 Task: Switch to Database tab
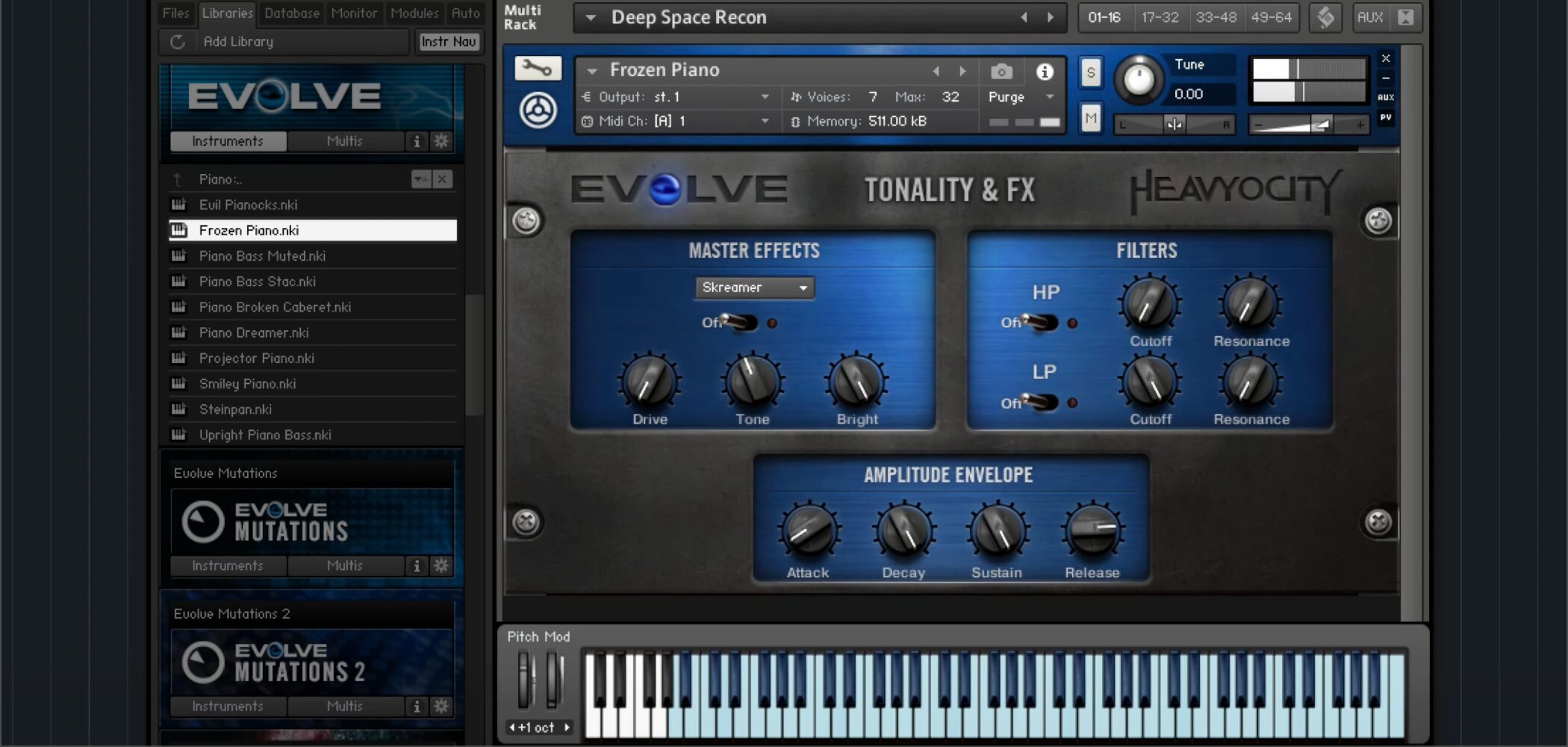point(292,13)
